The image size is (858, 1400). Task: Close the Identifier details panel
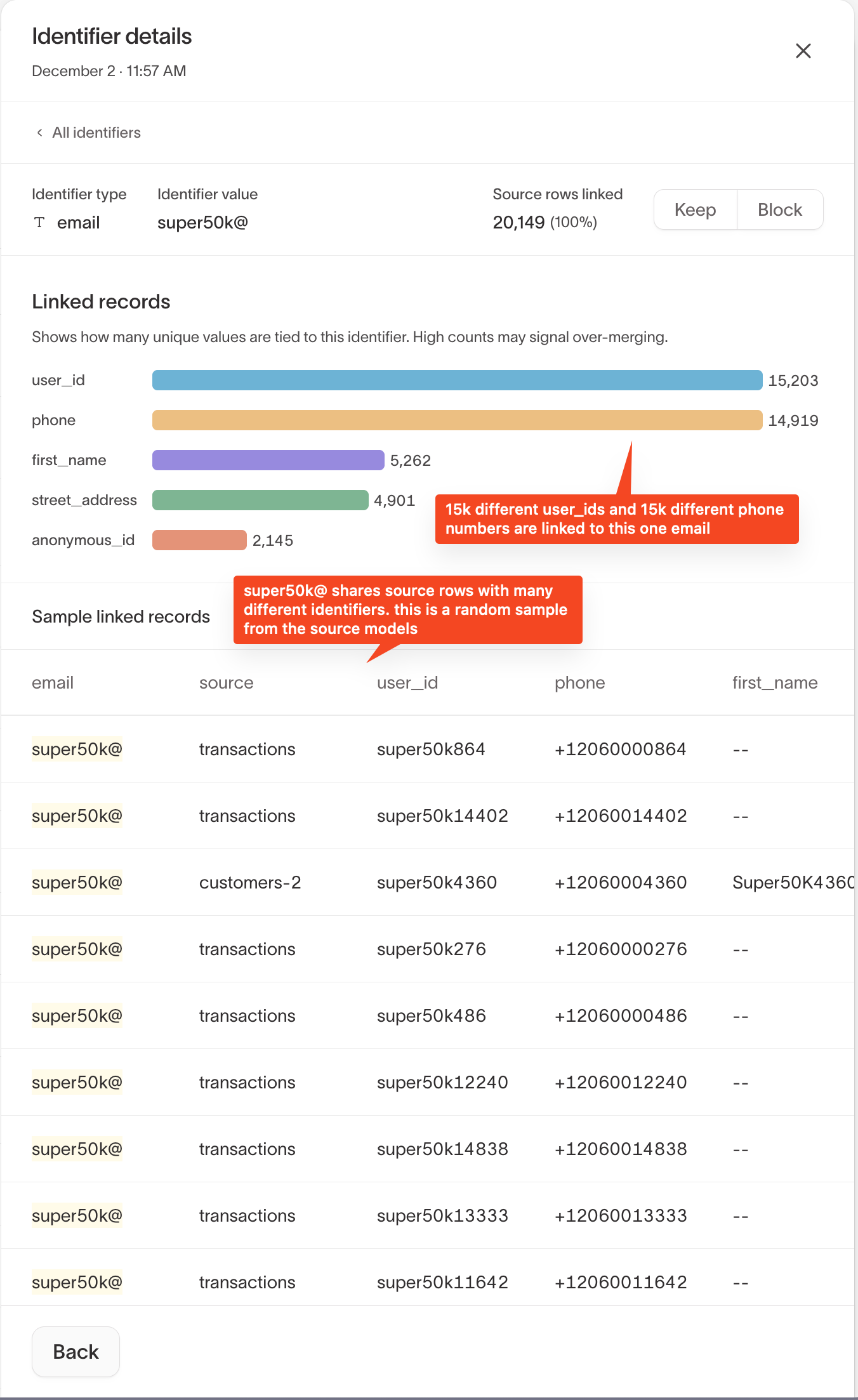(x=803, y=51)
